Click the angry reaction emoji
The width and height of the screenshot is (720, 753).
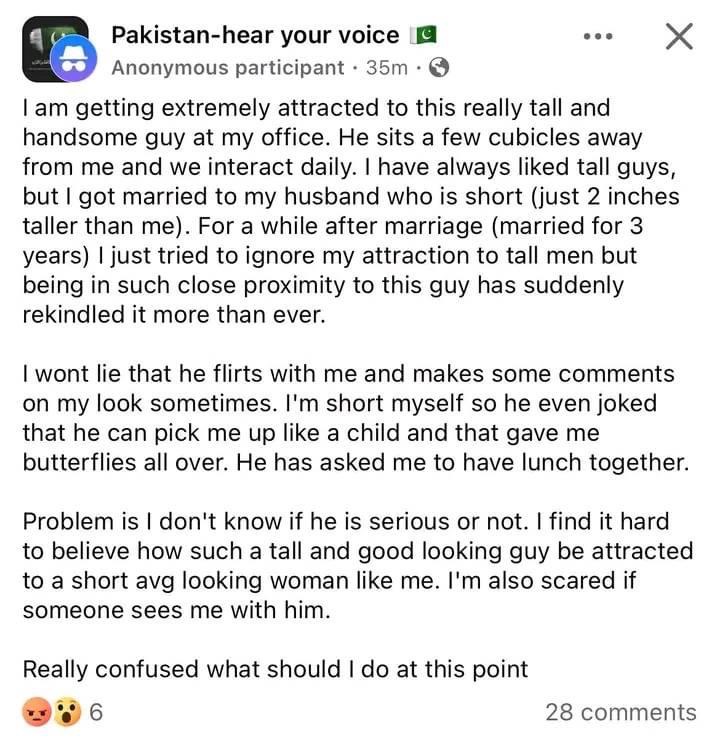35,712
